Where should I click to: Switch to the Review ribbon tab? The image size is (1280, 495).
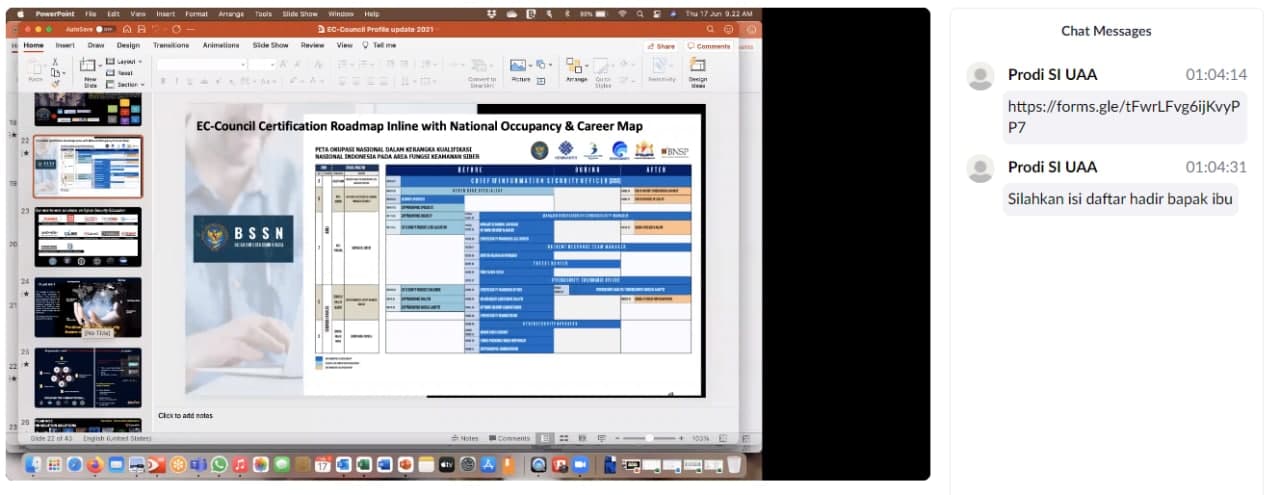[x=313, y=45]
